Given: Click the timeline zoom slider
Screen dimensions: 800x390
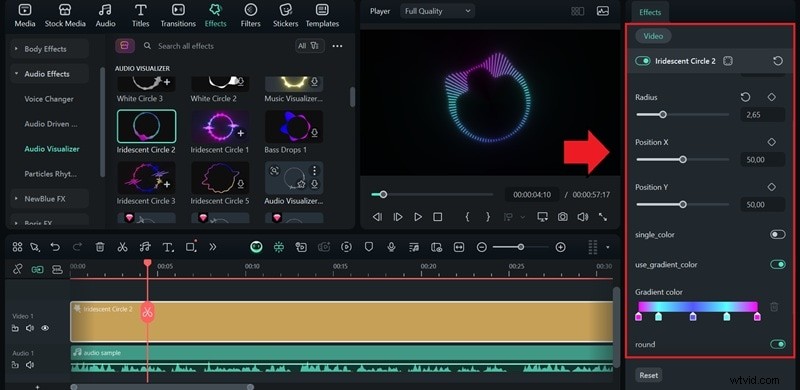Looking at the screenshot, I should tap(520, 247).
